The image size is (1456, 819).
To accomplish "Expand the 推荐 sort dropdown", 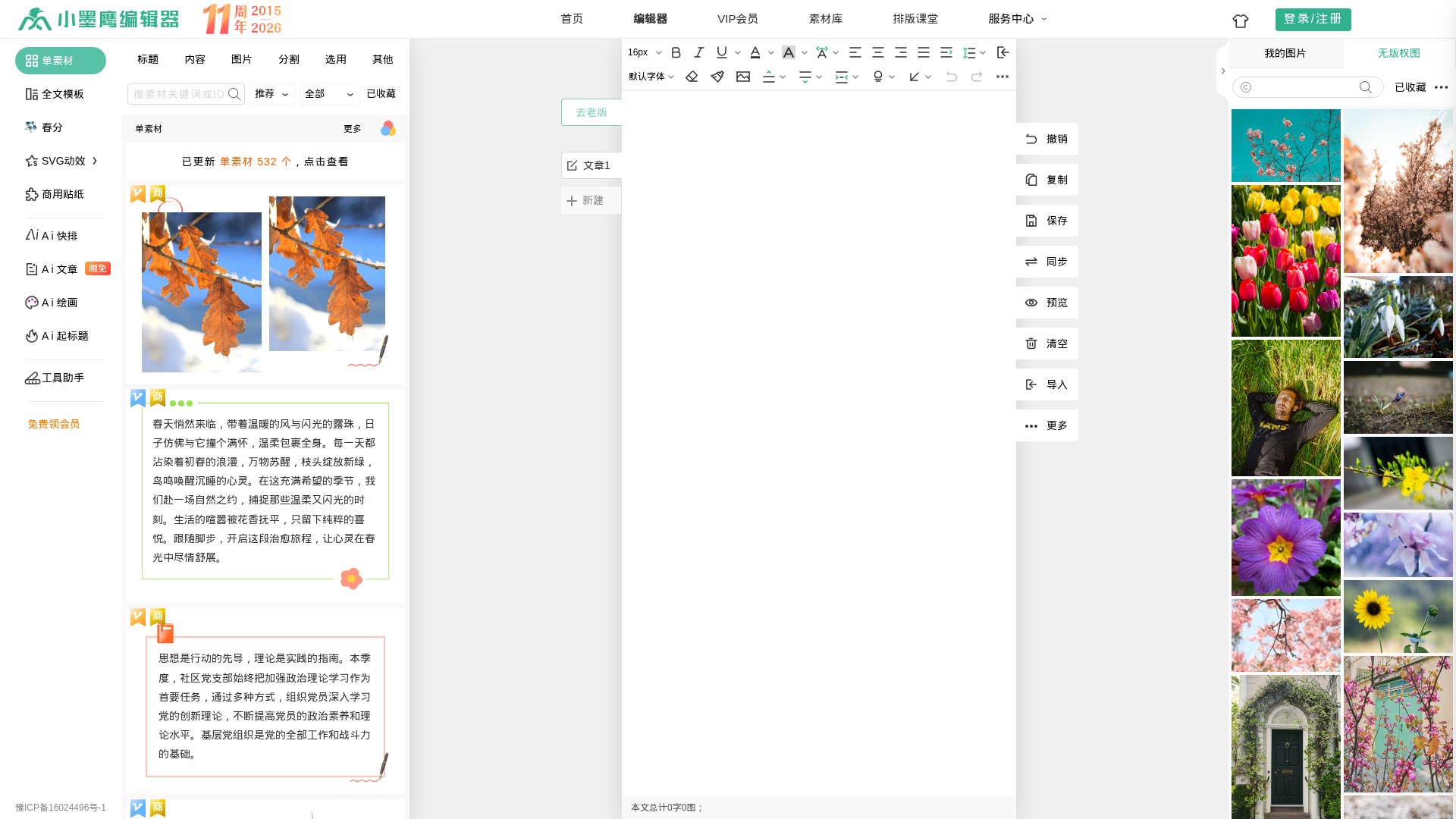I will click(x=271, y=94).
